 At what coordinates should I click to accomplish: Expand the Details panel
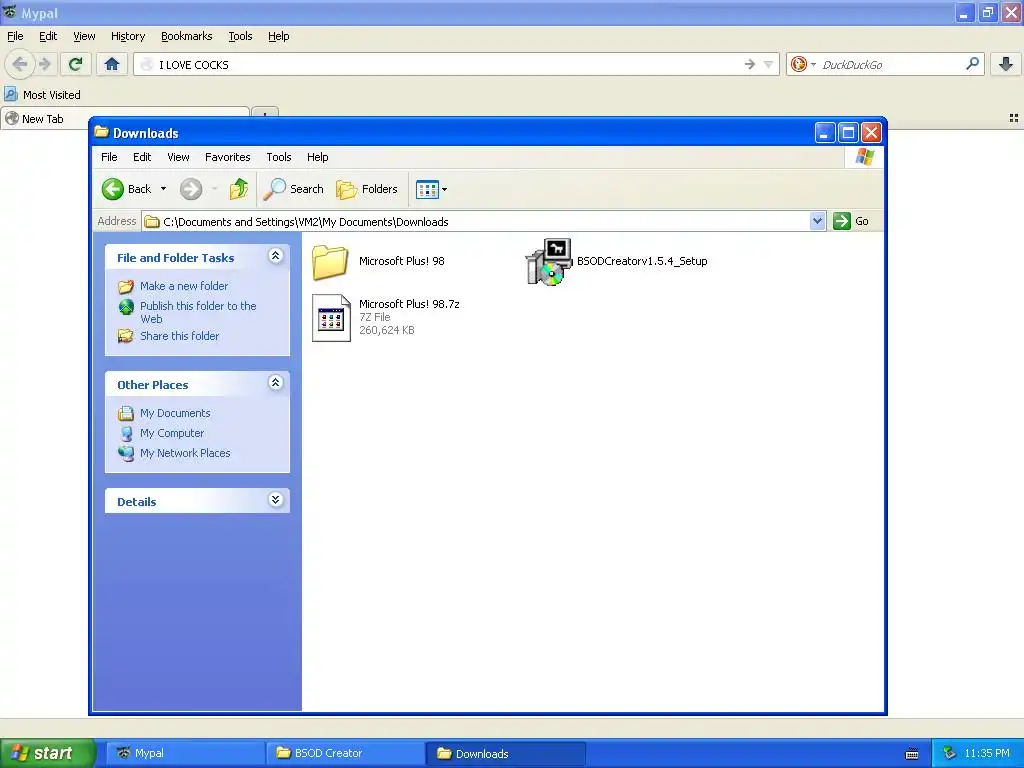276,500
